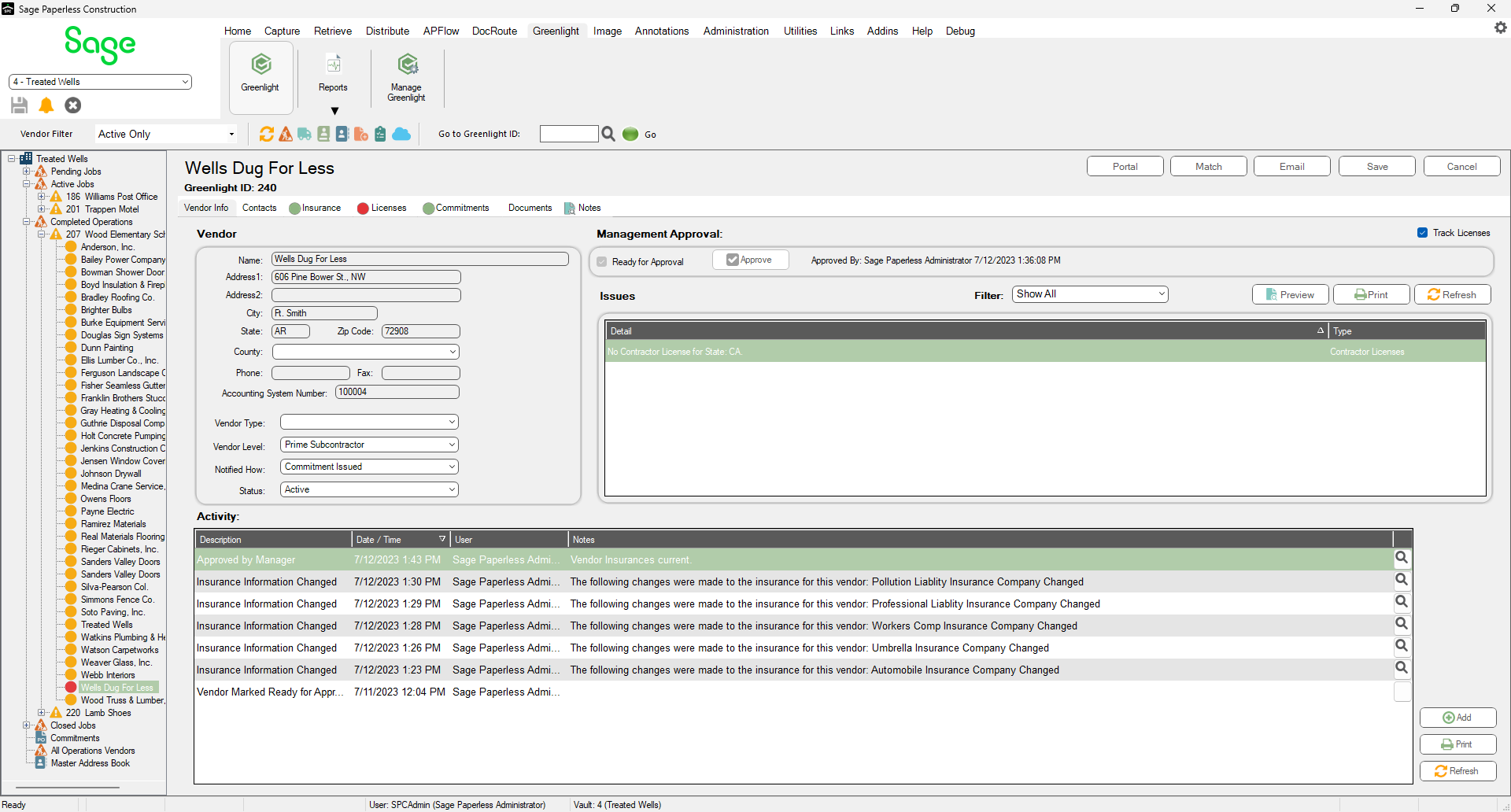Open the Vendor Level dropdown
Viewport: 1511px width, 812px height.
click(369, 445)
